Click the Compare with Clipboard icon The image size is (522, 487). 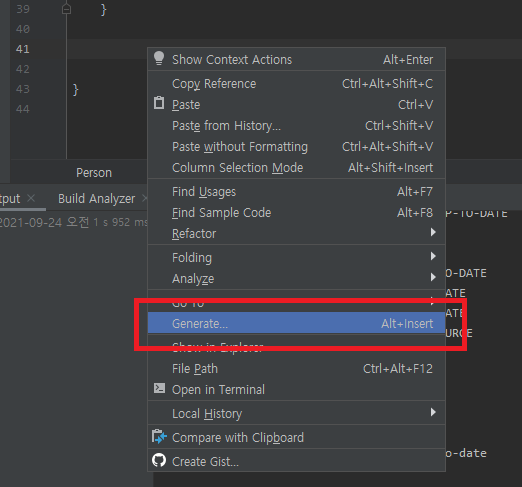(159, 437)
